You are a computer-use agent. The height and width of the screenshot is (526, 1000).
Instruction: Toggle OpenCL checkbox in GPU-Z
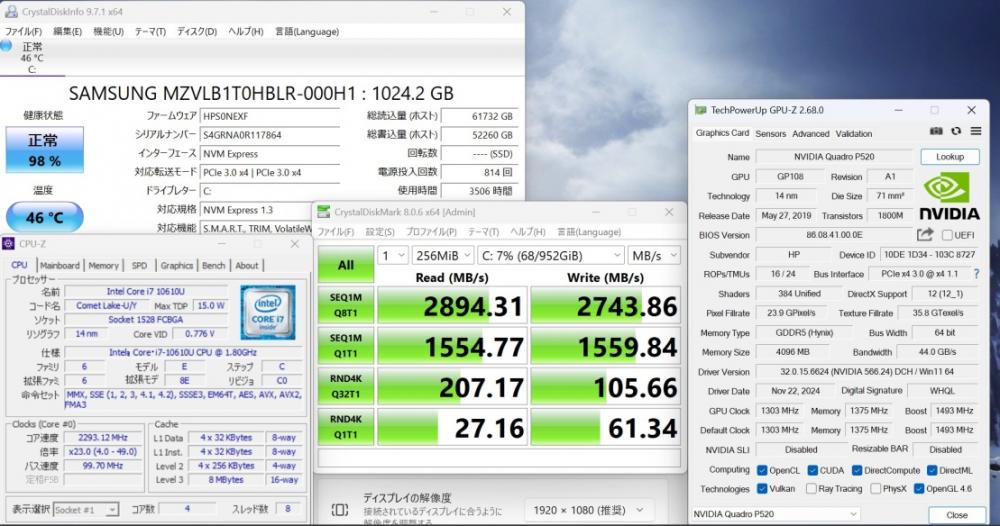click(x=761, y=471)
